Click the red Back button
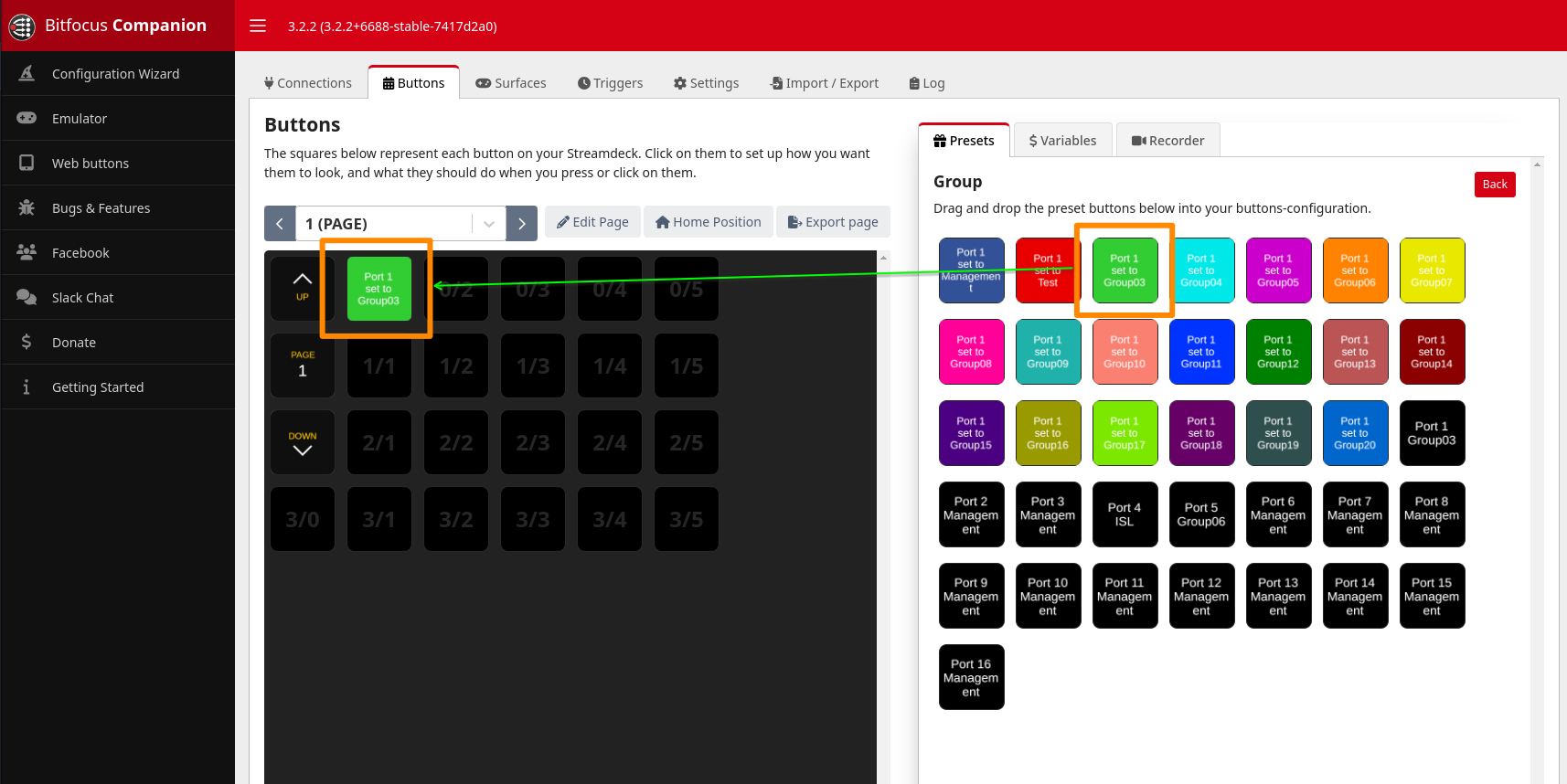The width and height of the screenshot is (1567, 784). click(1495, 185)
